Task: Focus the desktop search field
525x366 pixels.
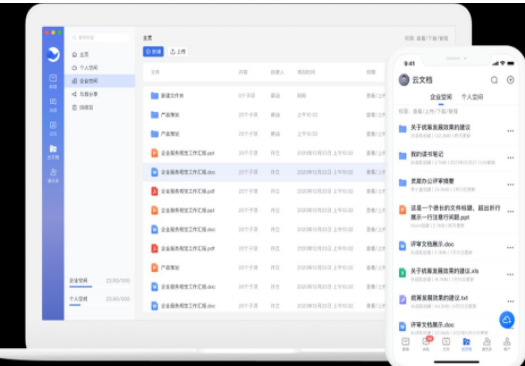Action: [100, 38]
